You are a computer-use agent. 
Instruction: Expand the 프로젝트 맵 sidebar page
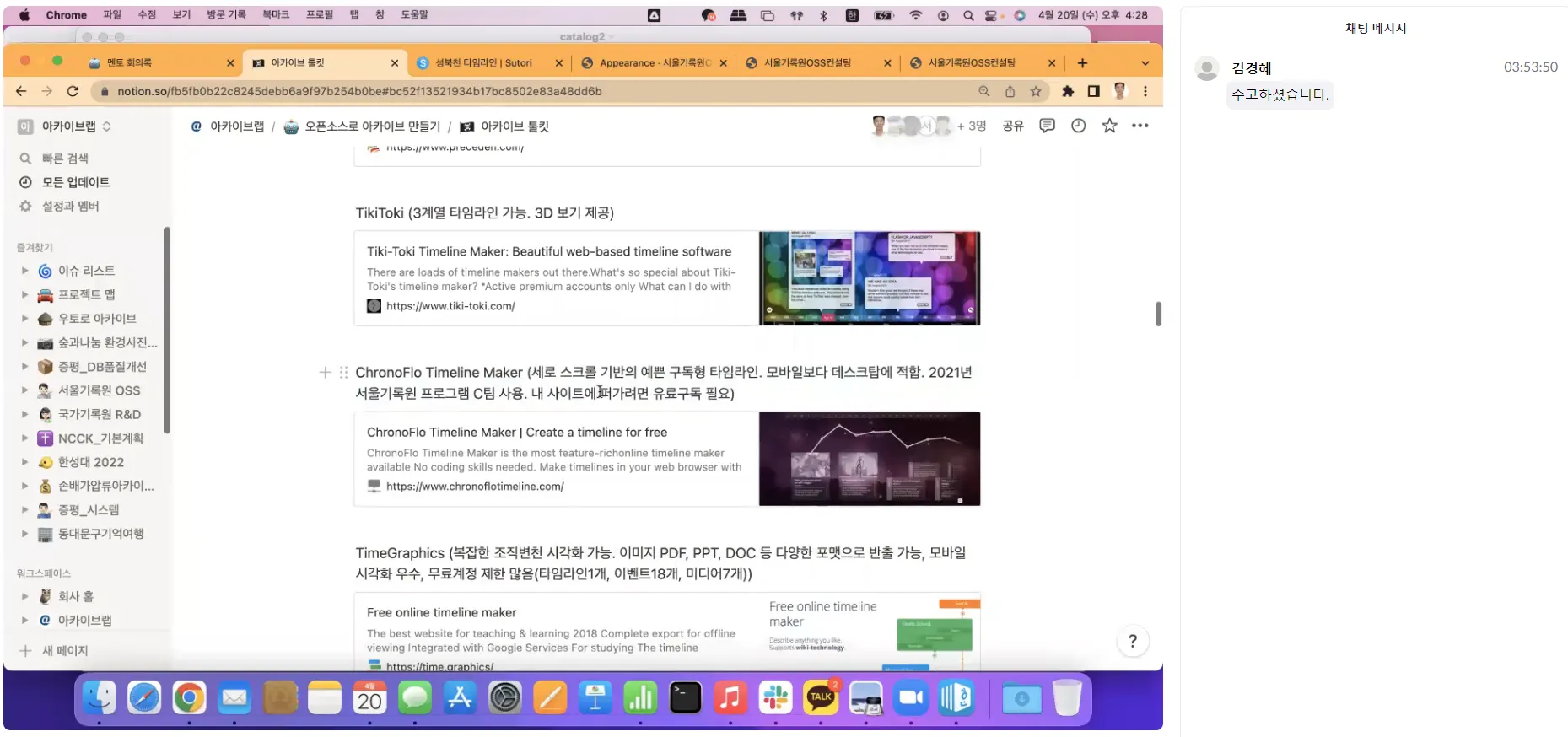24,294
